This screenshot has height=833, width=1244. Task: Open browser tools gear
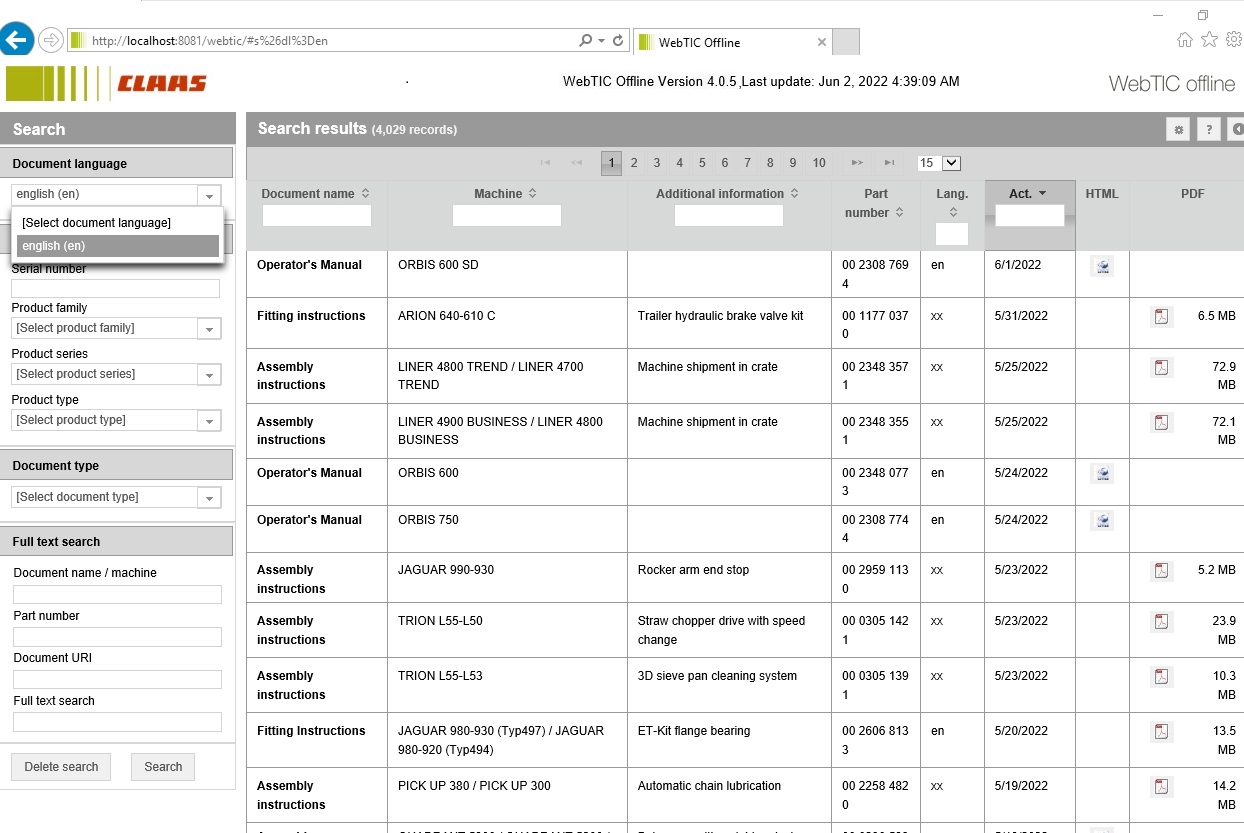tap(1233, 40)
